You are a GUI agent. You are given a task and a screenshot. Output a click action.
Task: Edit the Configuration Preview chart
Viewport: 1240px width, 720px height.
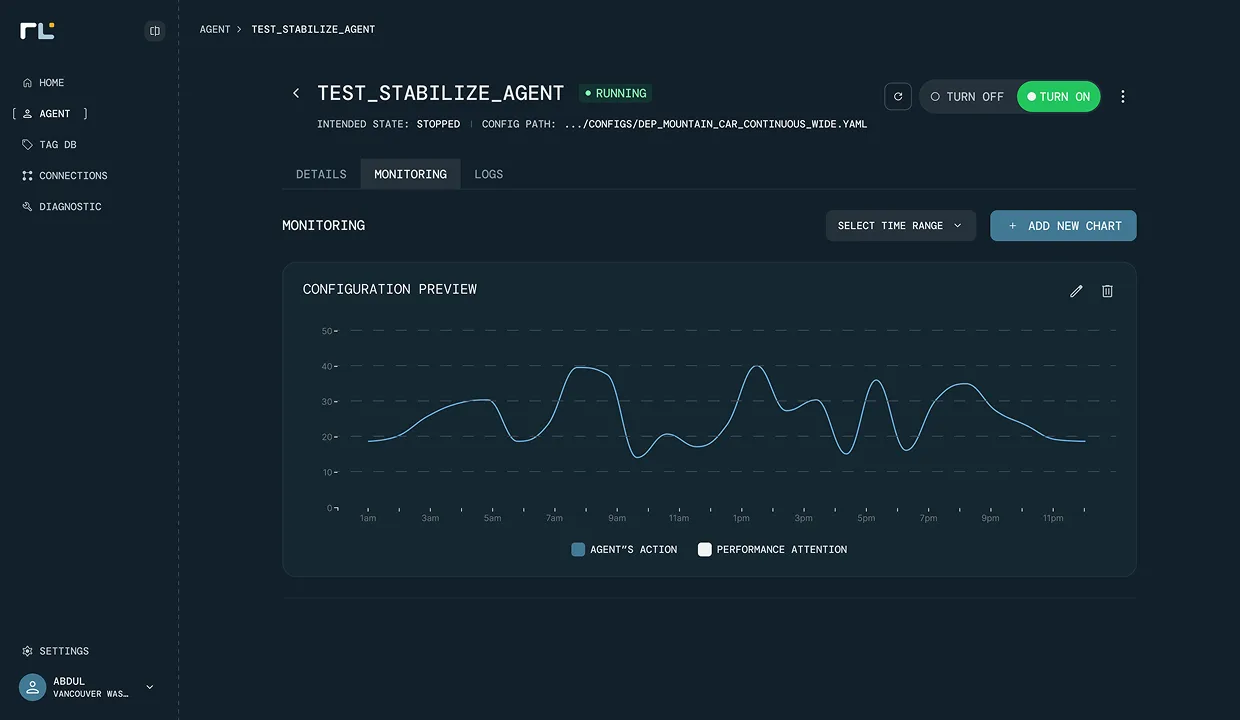click(1076, 291)
